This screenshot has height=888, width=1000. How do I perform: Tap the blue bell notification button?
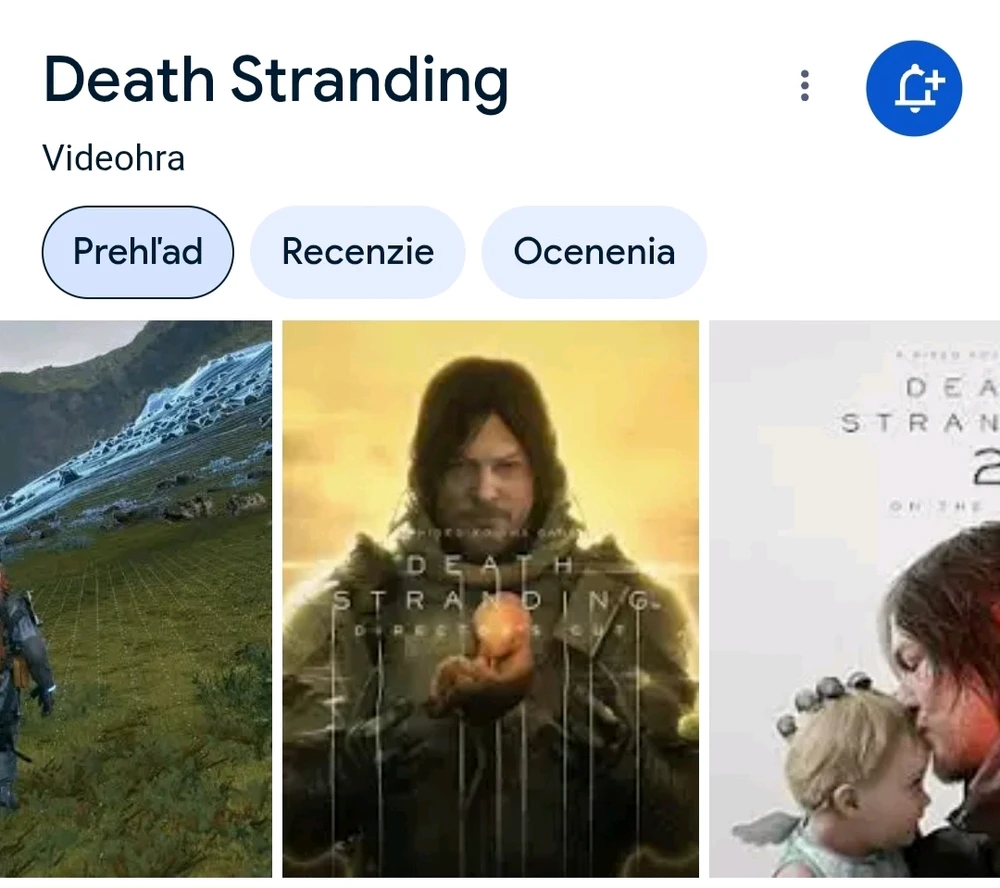(914, 88)
